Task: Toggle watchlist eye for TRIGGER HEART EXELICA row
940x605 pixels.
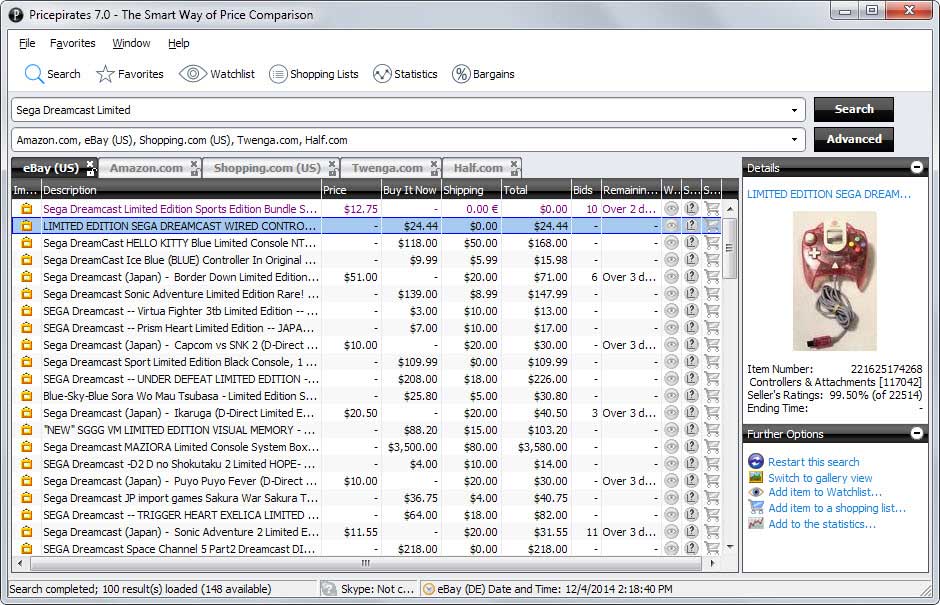Action: point(671,515)
